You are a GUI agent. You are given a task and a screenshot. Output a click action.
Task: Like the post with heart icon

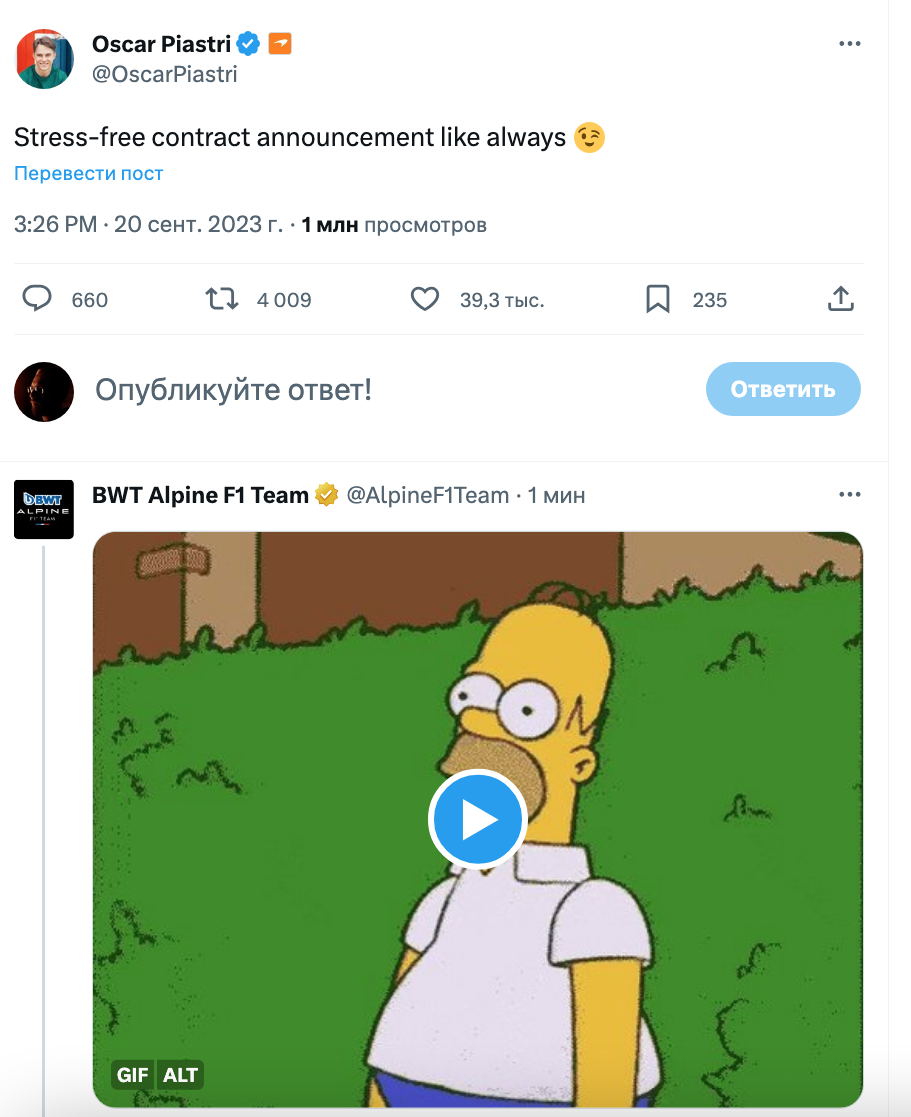pos(425,299)
